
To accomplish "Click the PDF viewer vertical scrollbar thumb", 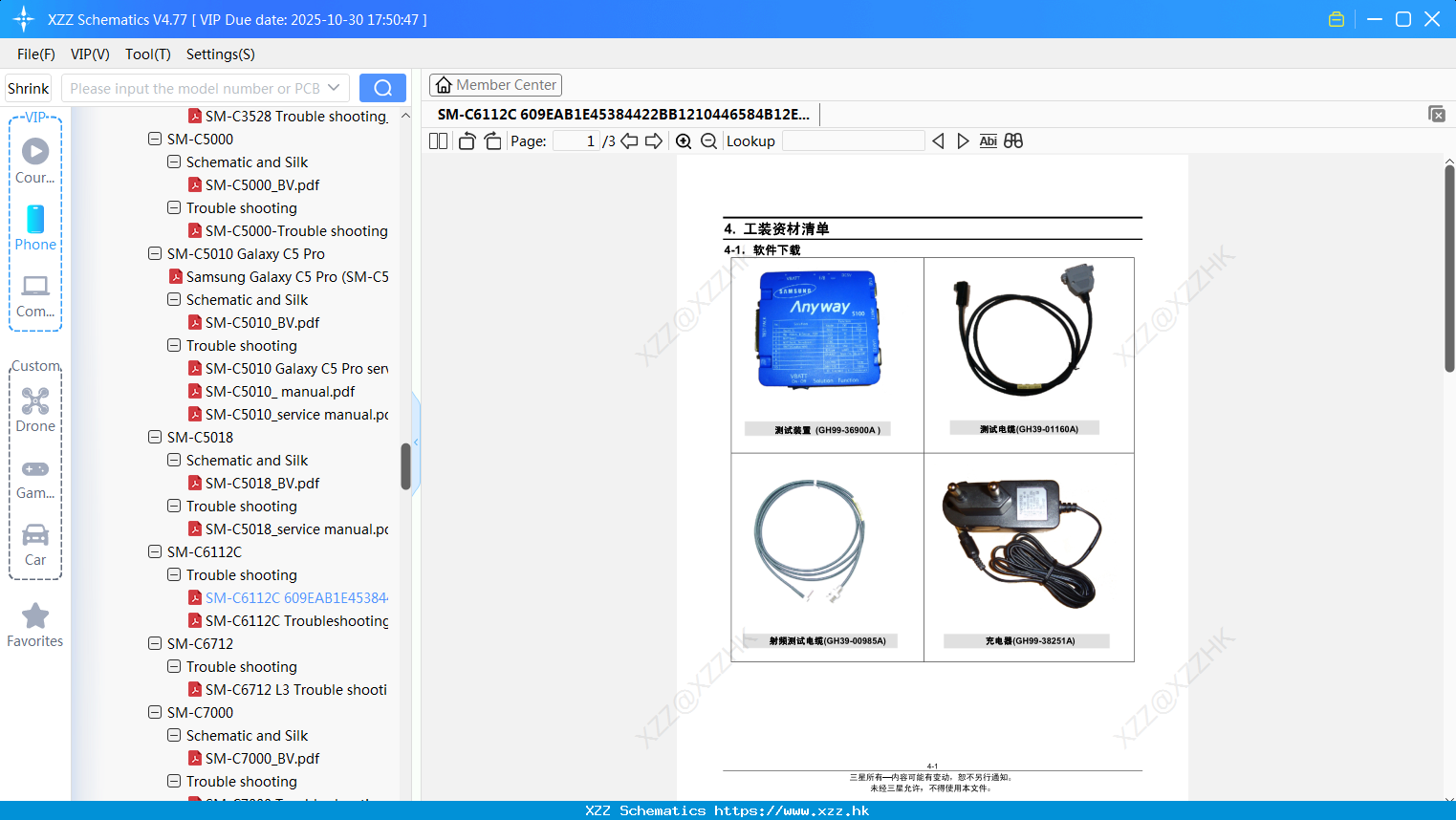I will 1449,268.
